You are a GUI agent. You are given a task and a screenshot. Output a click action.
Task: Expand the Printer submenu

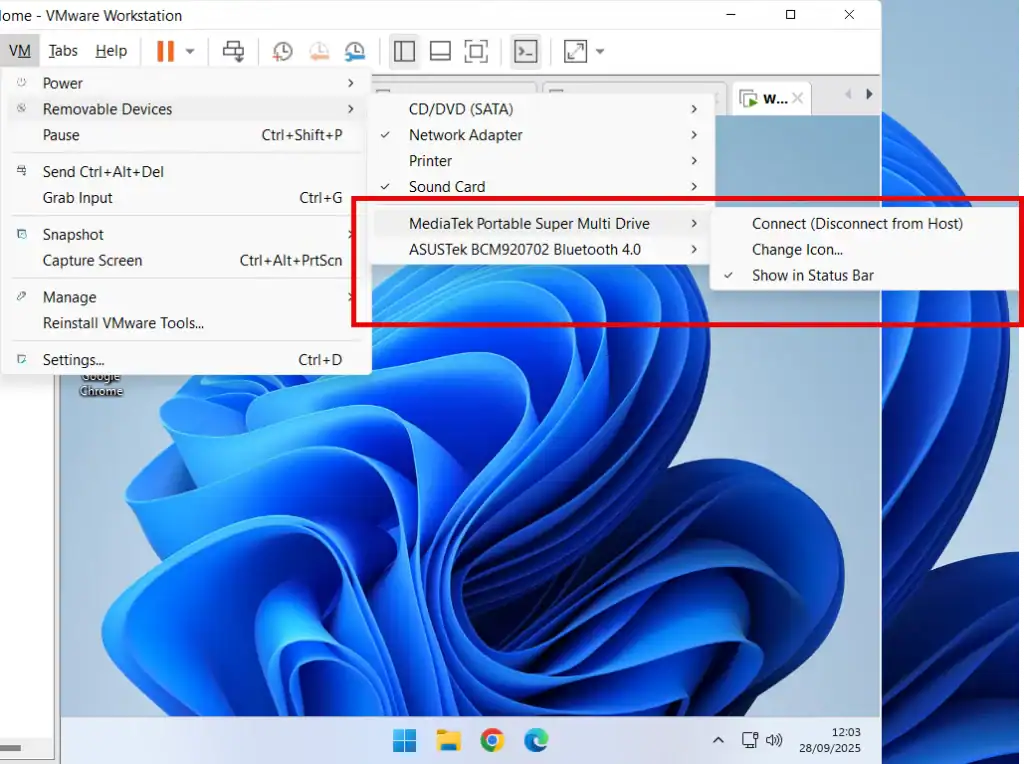(539, 161)
